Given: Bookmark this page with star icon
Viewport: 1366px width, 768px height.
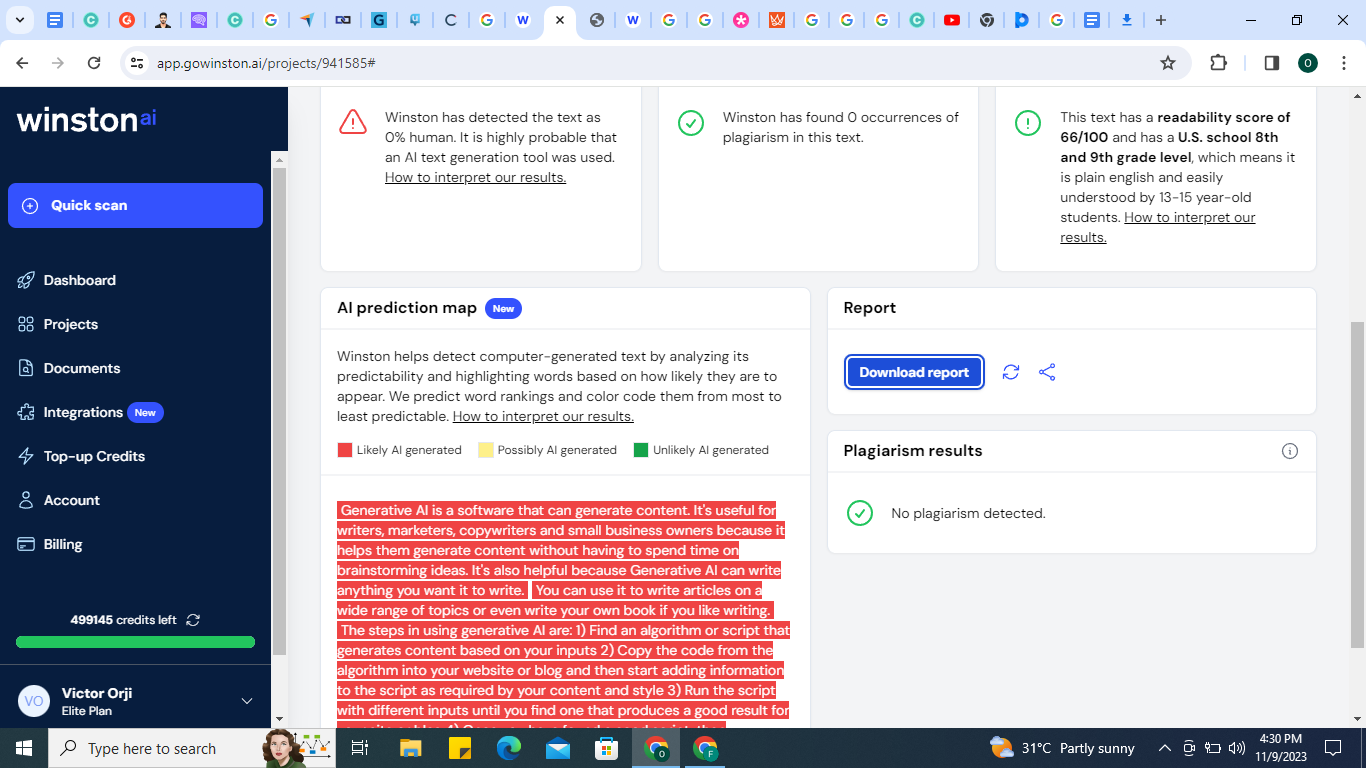Looking at the screenshot, I should click(1167, 63).
